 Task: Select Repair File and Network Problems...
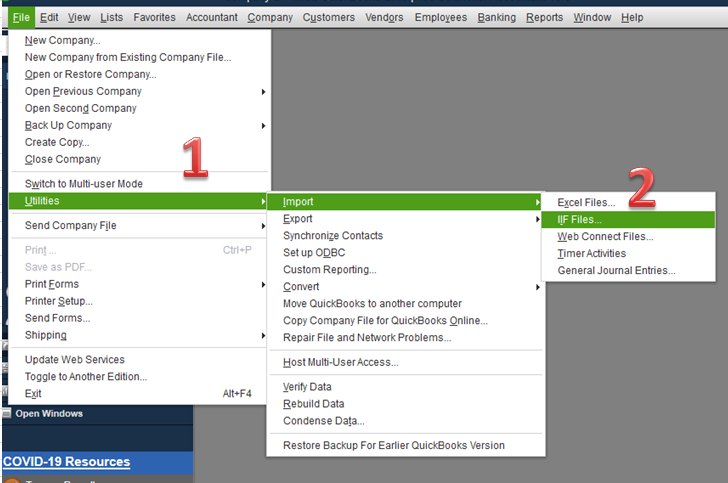click(405, 338)
